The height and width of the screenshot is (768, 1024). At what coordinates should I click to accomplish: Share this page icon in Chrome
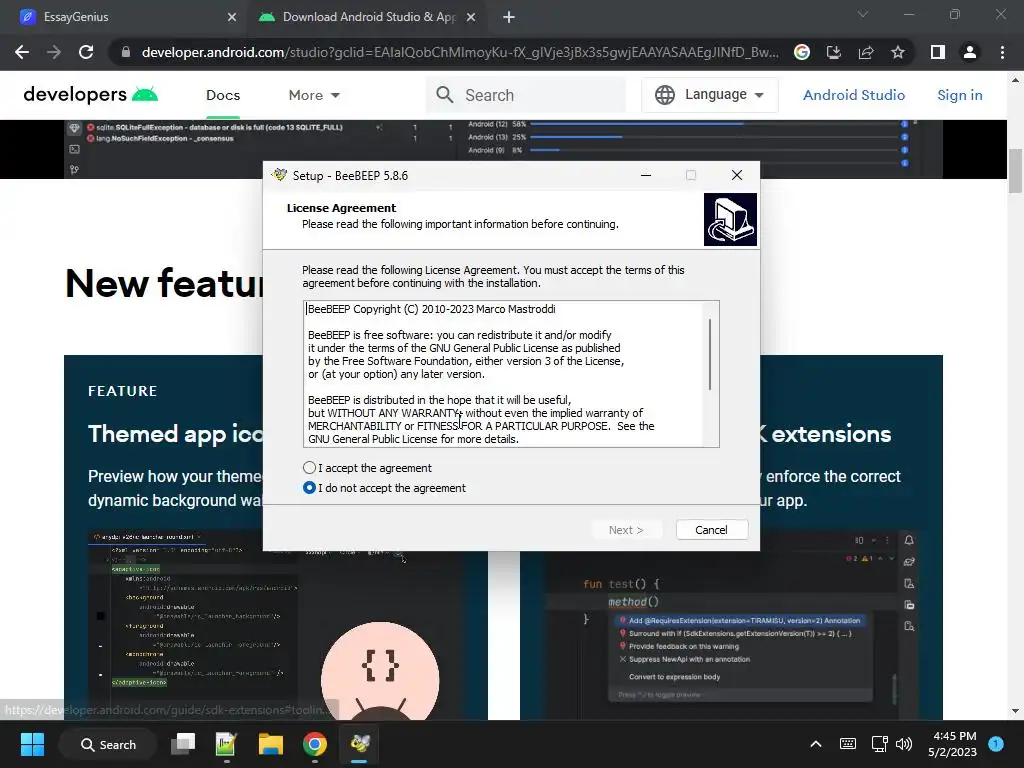pos(866,52)
